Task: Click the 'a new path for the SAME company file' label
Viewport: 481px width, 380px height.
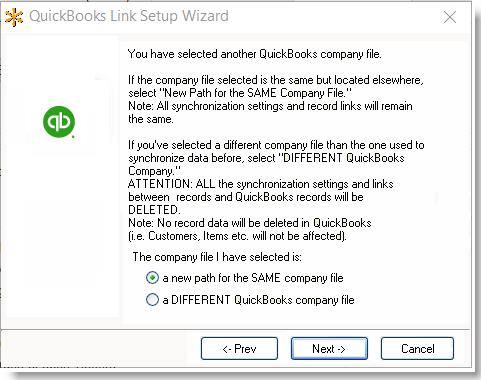Action: click(253, 278)
